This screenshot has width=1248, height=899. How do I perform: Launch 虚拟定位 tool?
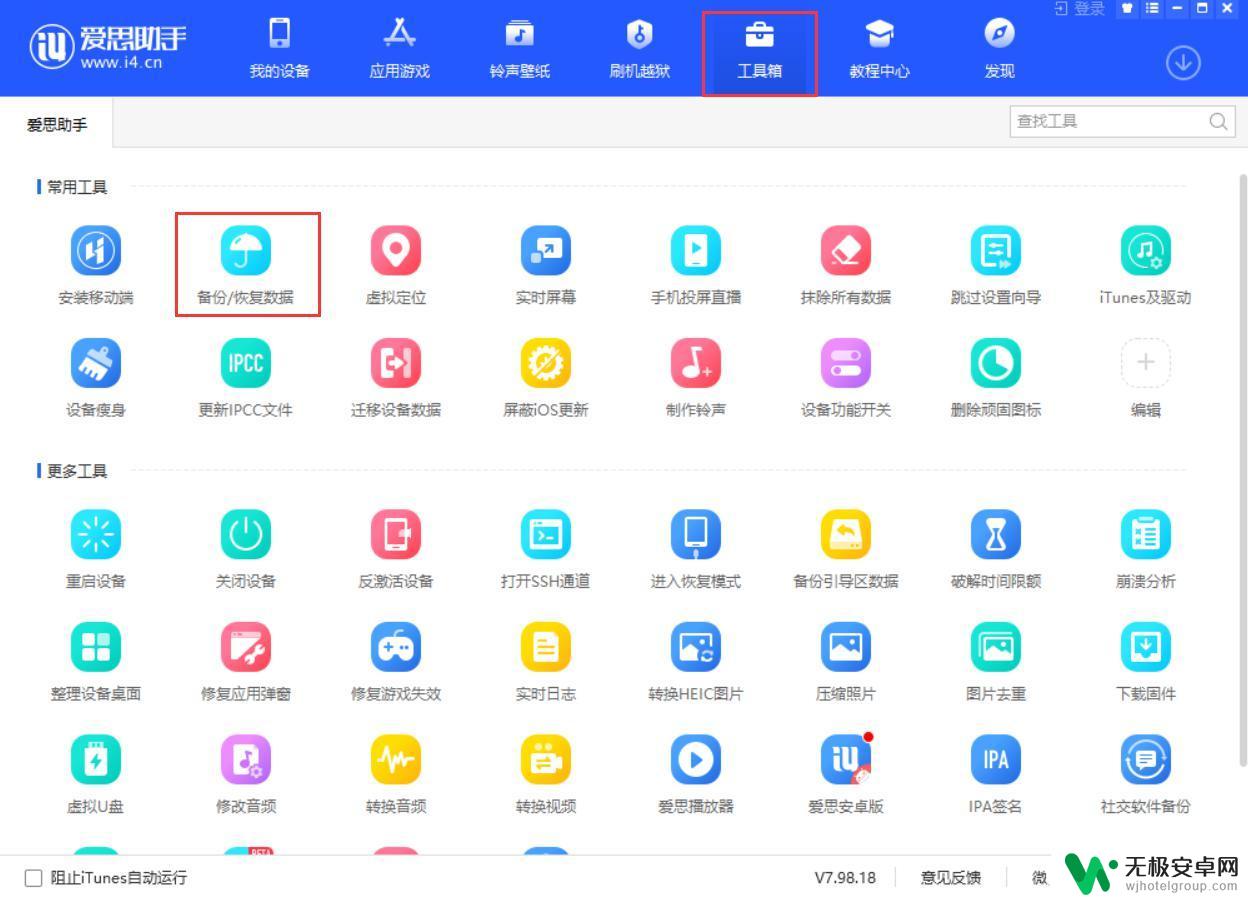click(396, 250)
